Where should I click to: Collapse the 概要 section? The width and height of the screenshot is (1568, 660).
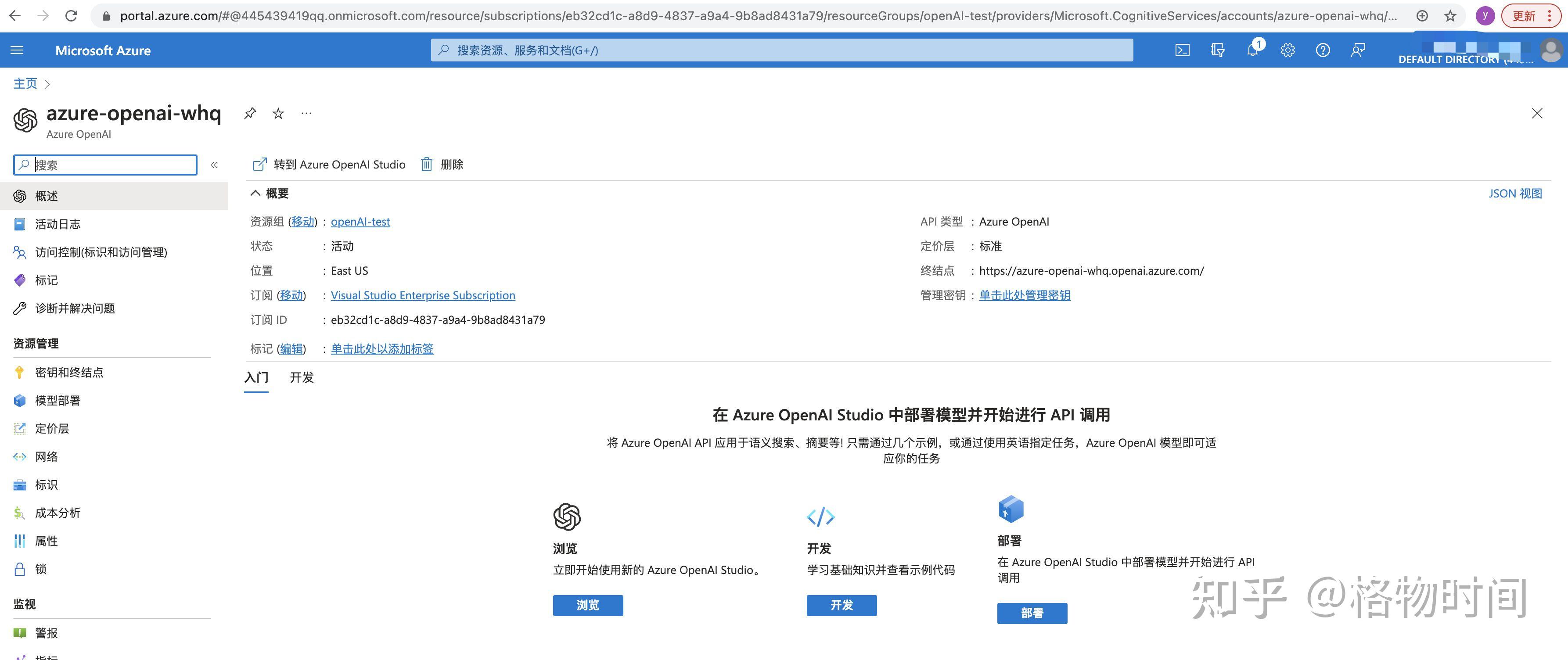pyautogui.click(x=255, y=193)
